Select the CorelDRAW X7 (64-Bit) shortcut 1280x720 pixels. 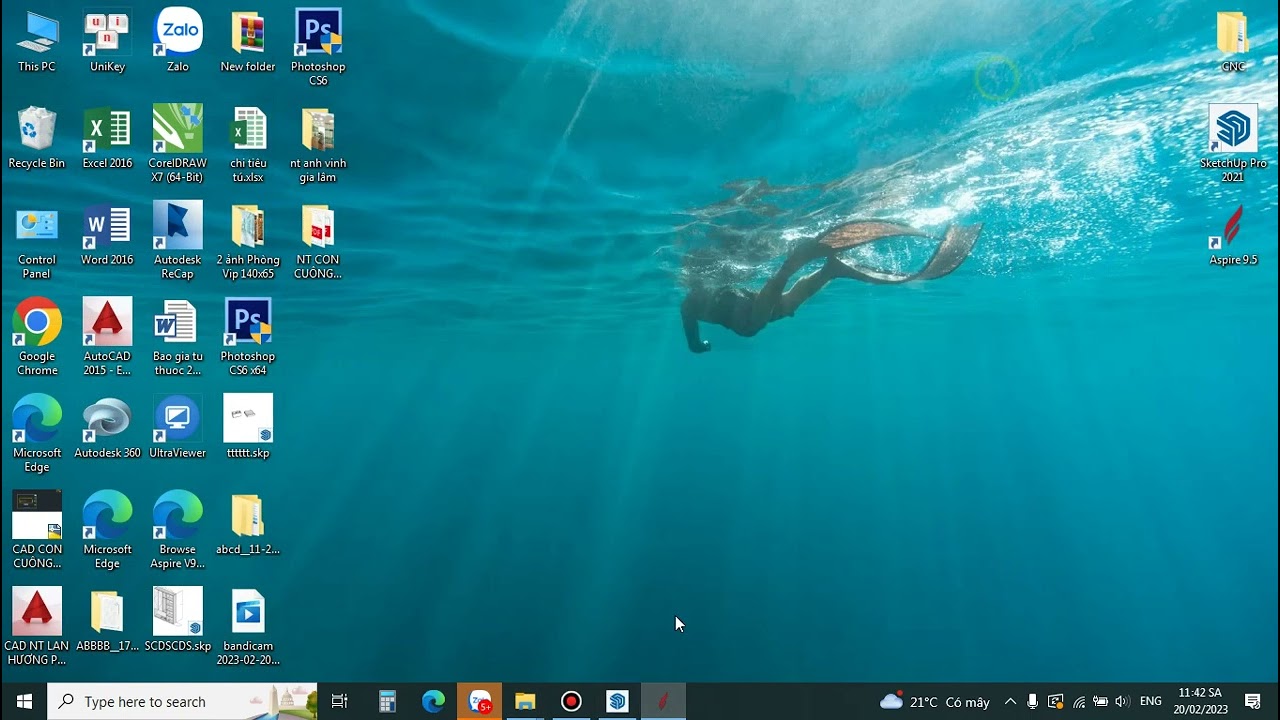click(177, 143)
